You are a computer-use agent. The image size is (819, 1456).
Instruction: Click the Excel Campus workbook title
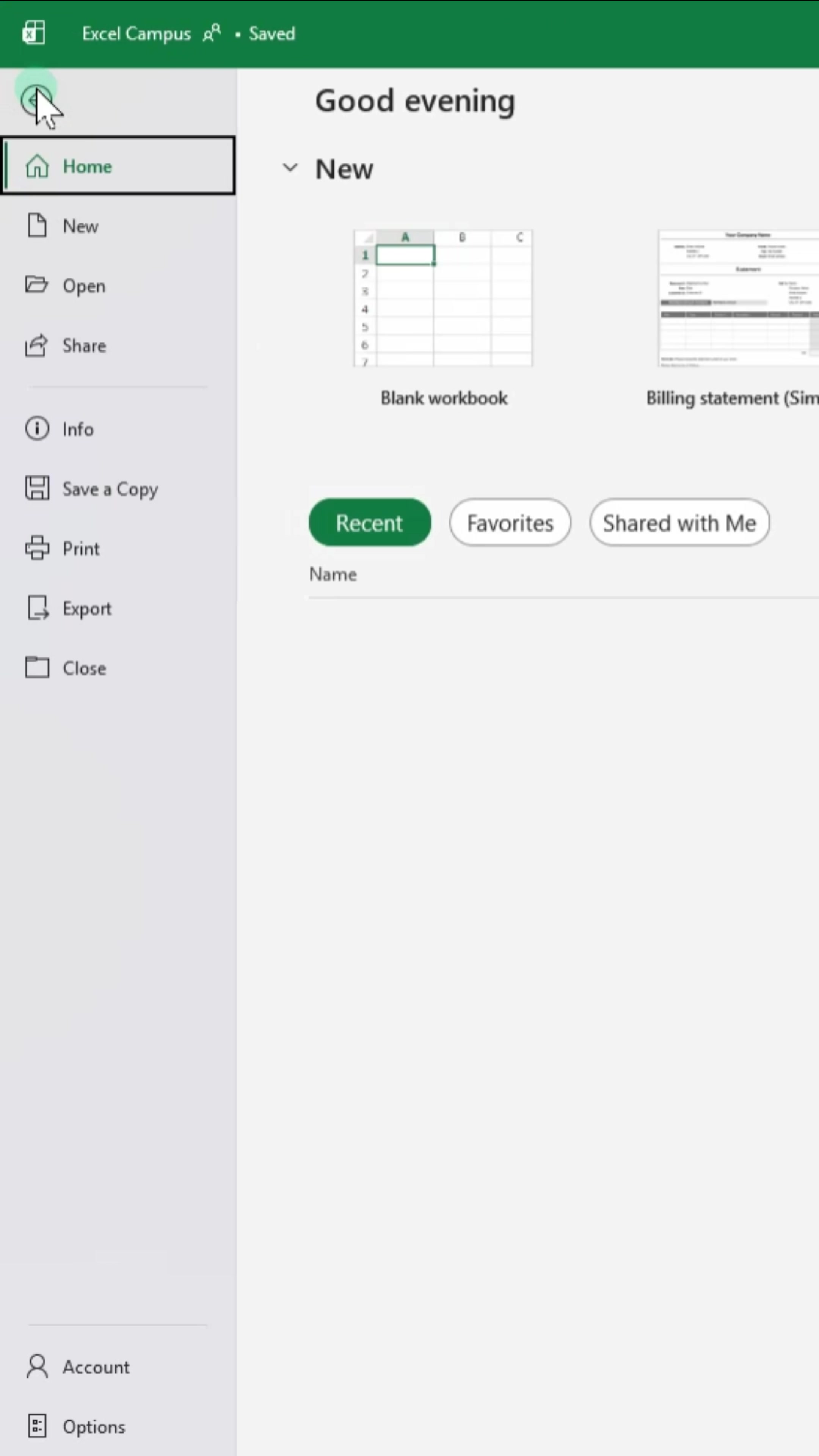[136, 33]
